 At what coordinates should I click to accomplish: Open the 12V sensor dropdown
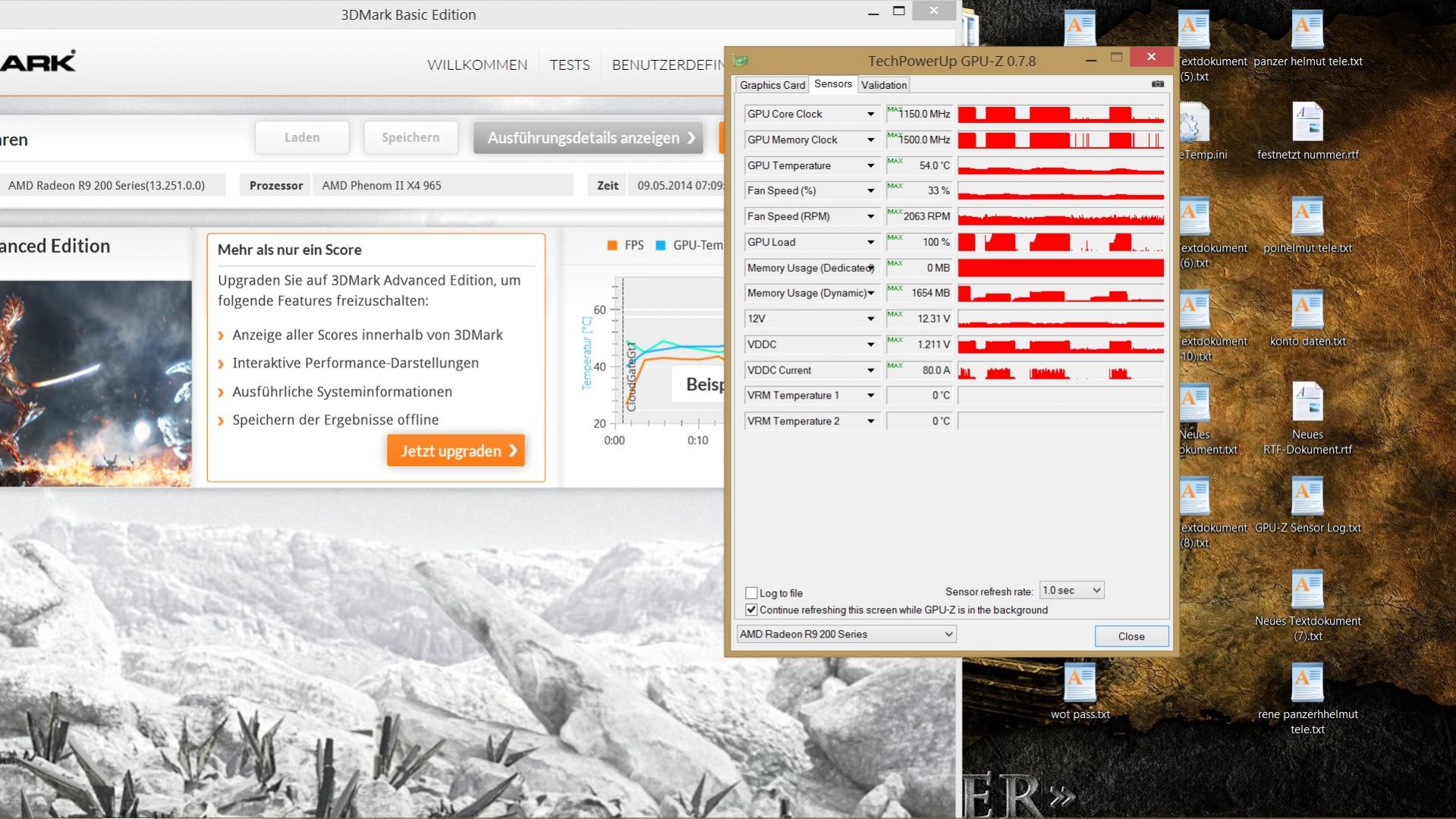[x=870, y=319]
